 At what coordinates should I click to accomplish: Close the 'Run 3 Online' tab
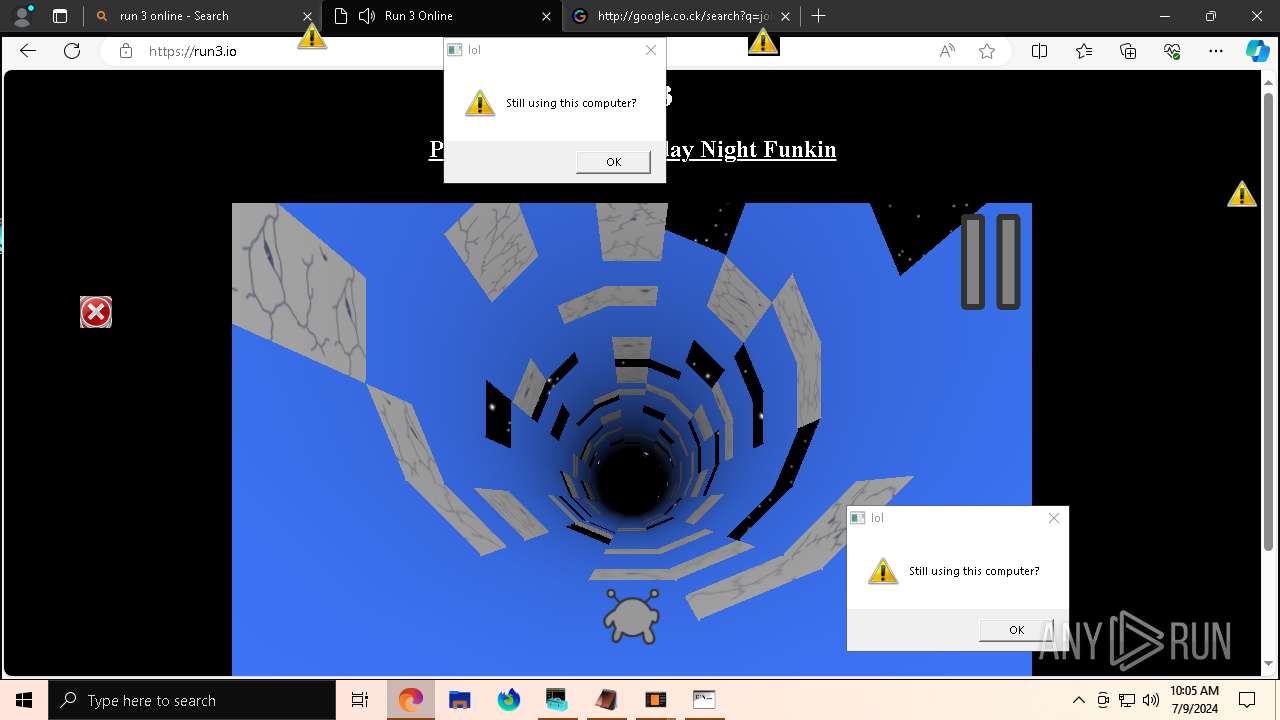[x=547, y=16]
